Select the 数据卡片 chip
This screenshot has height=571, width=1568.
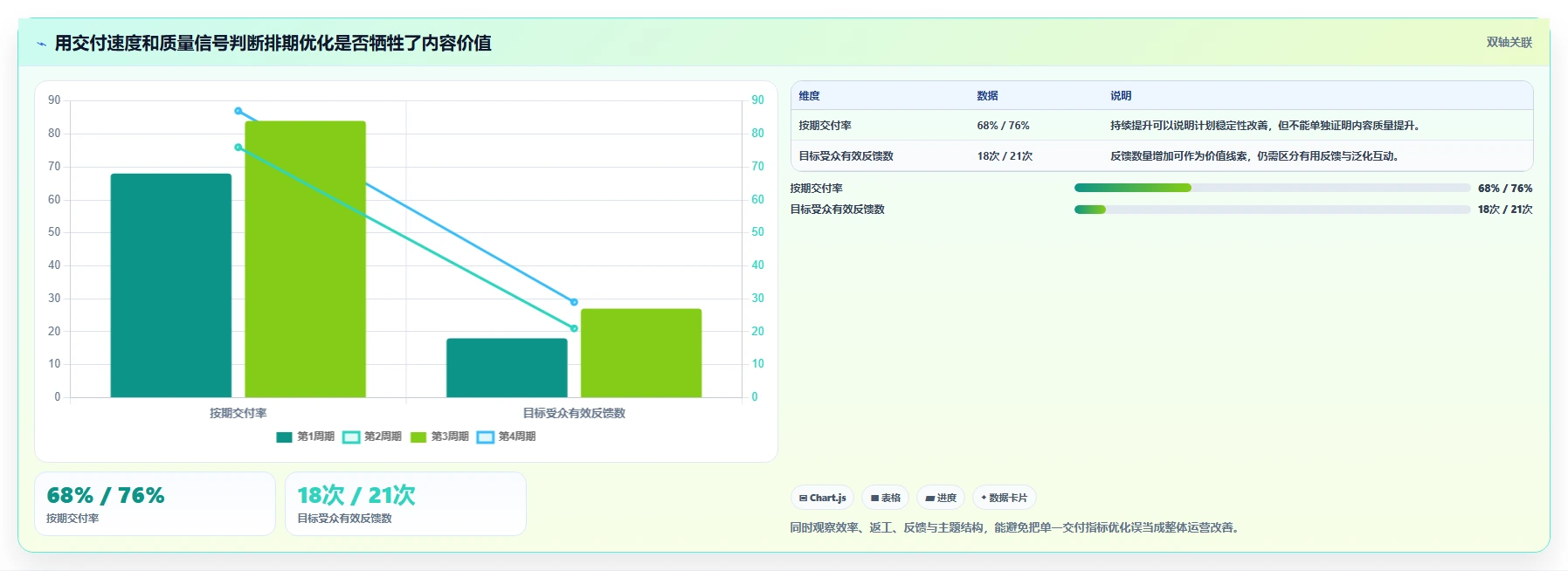1004,498
